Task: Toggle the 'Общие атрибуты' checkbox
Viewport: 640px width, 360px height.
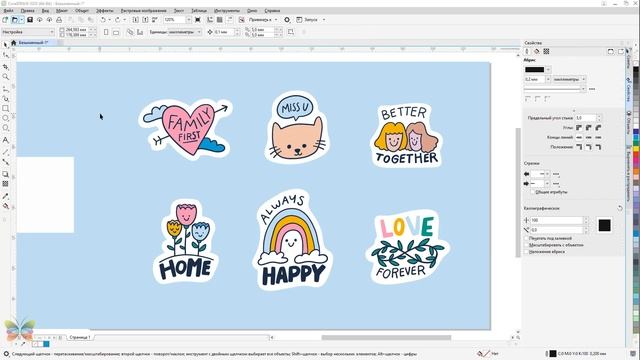Action: click(532, 192)
